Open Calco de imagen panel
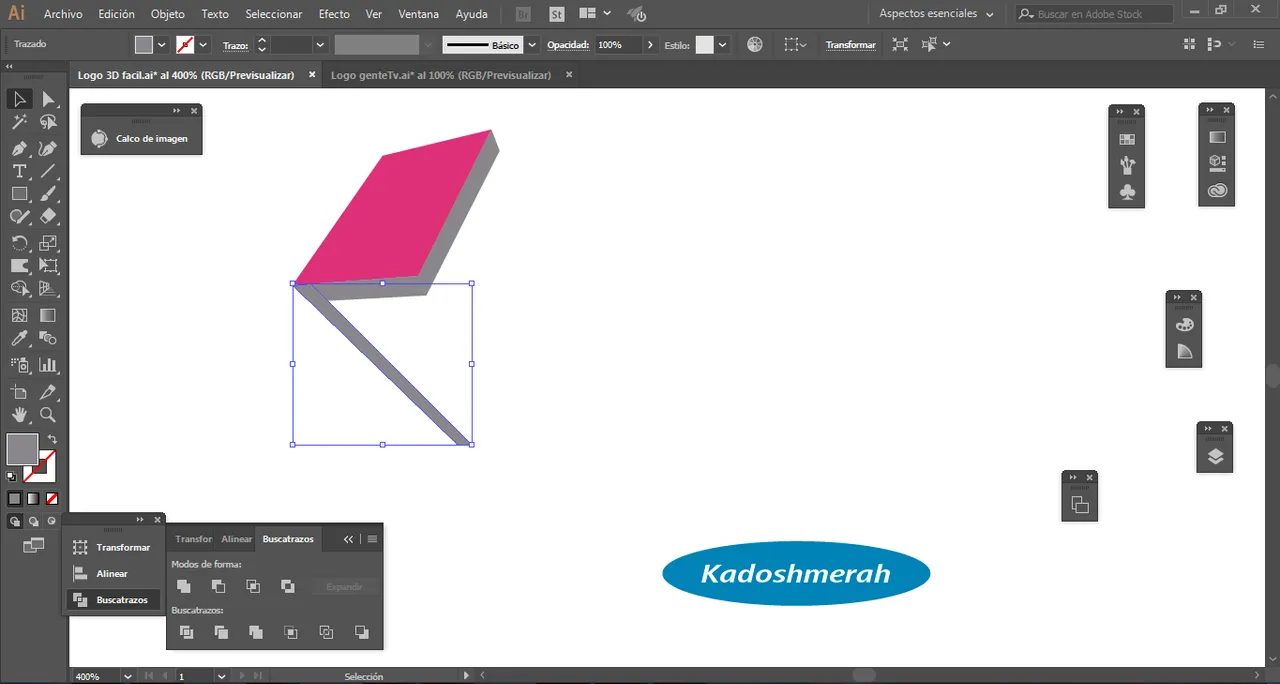The image size is (1280, 684). click(x=141, y=139)
